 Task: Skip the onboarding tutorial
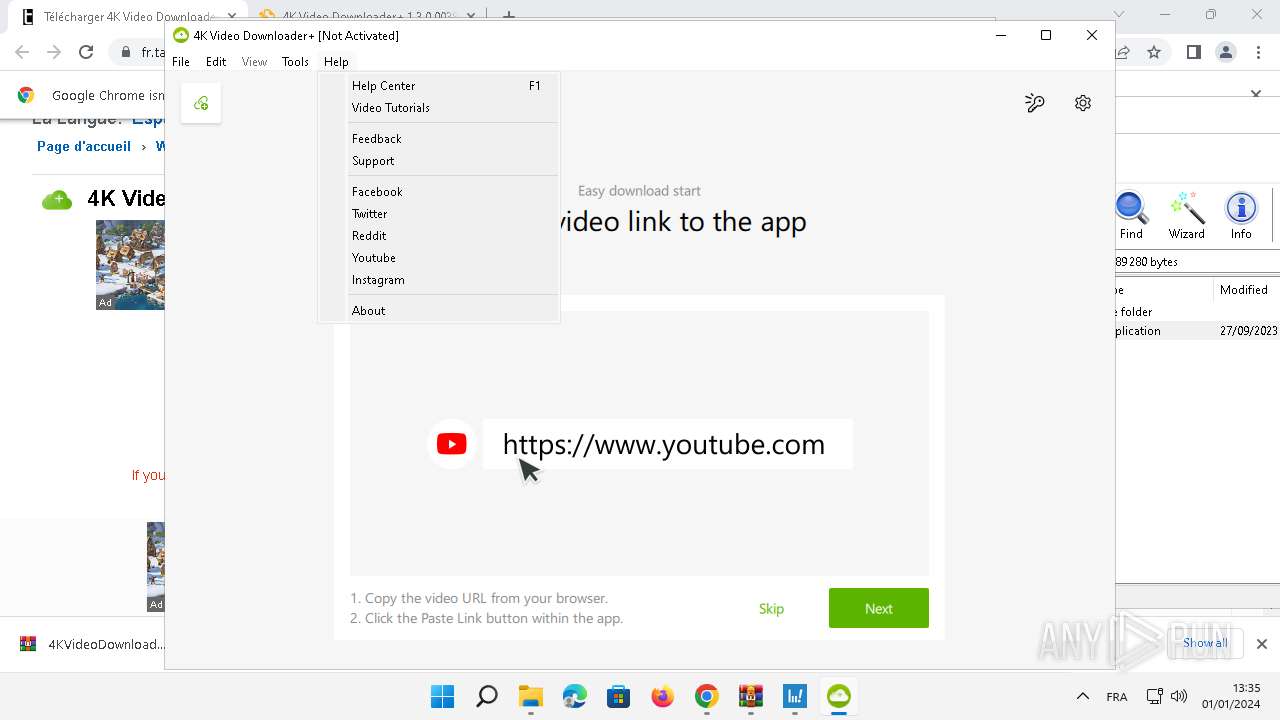(x=771, y=609)
